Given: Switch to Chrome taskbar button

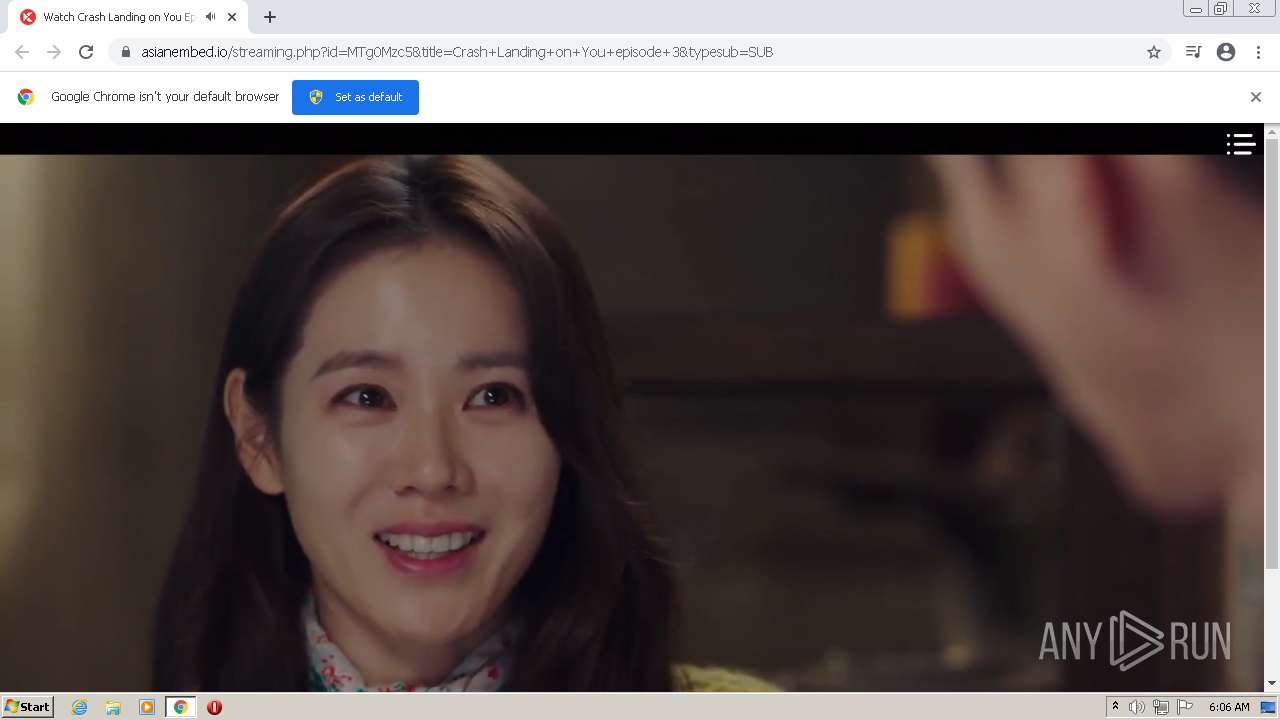Looking at the screenshot, I should pos(180,707).
